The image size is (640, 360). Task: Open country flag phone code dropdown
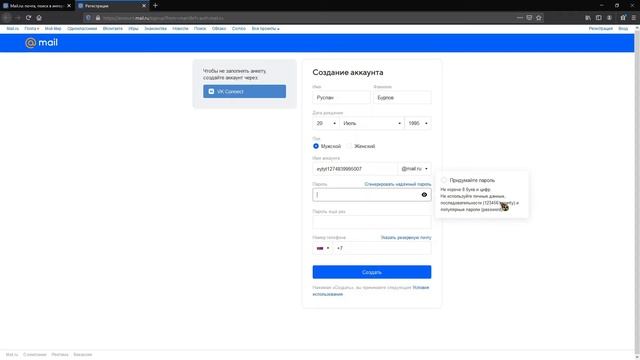click(323, 248)
